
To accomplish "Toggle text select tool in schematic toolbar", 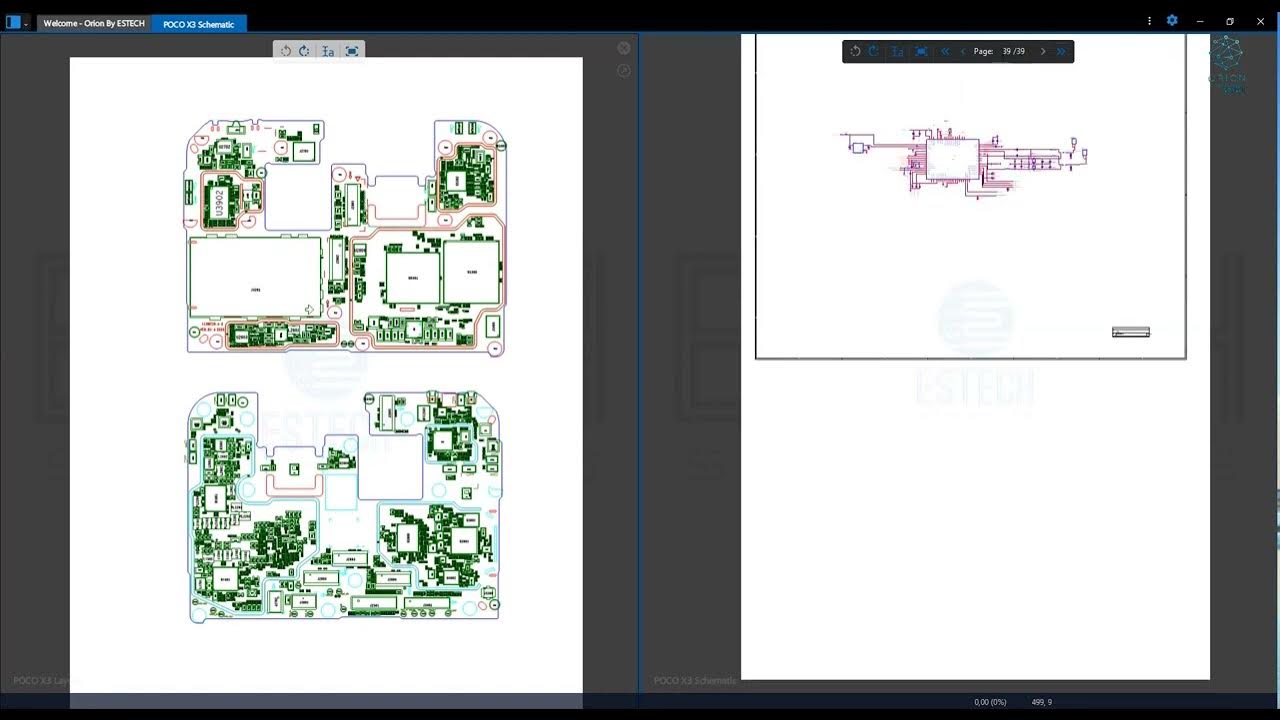I will click(x=897, y=51).
